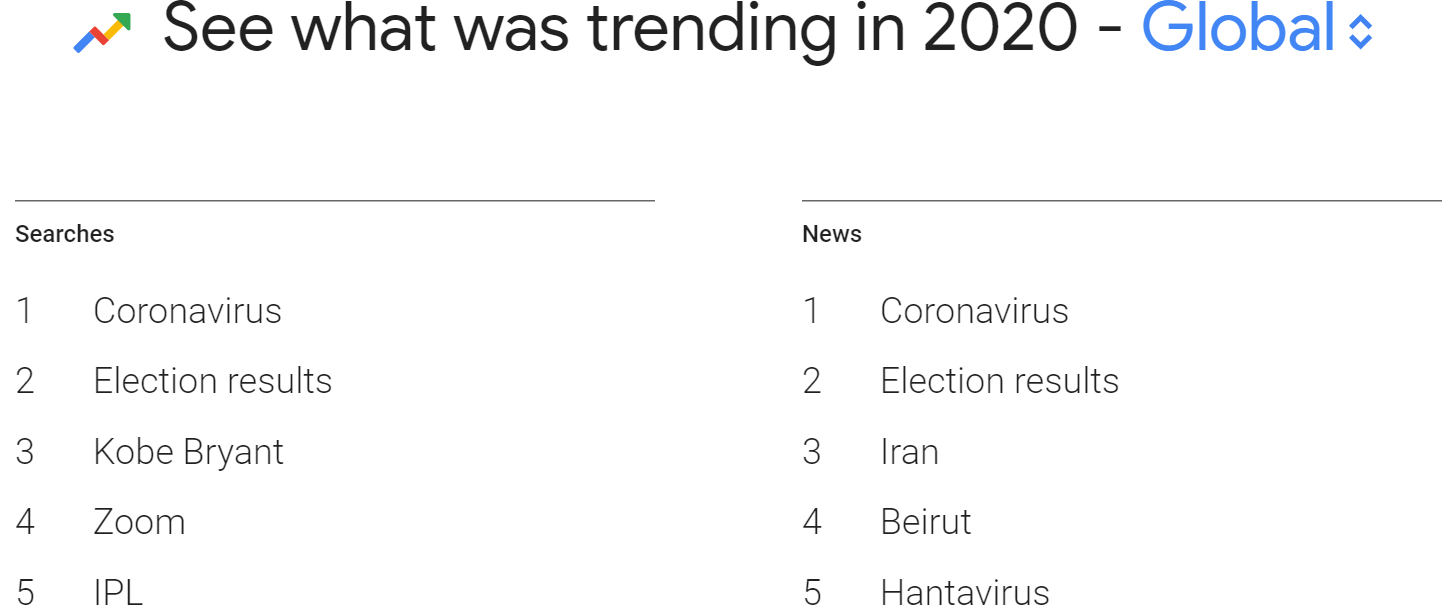The image size is (1449, 613).
Task: Click Coronavirus in the News list
Action: pos(974,311)
